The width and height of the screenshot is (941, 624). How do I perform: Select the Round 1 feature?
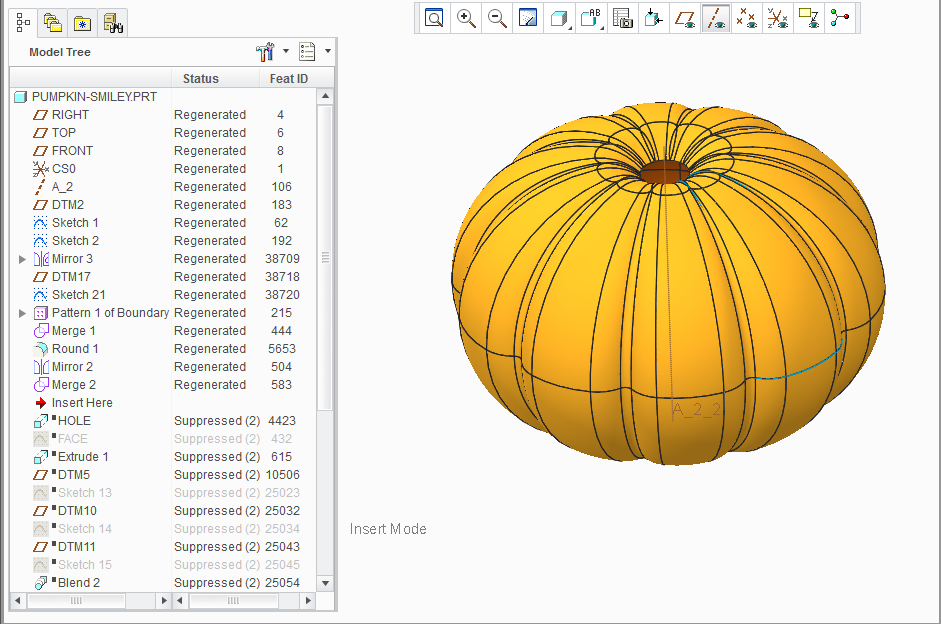pyautogui.click(x=75, y=349)
